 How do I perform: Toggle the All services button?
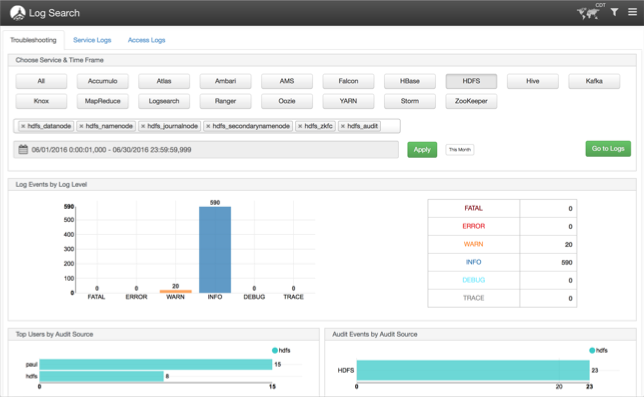(x=41, y=81)
